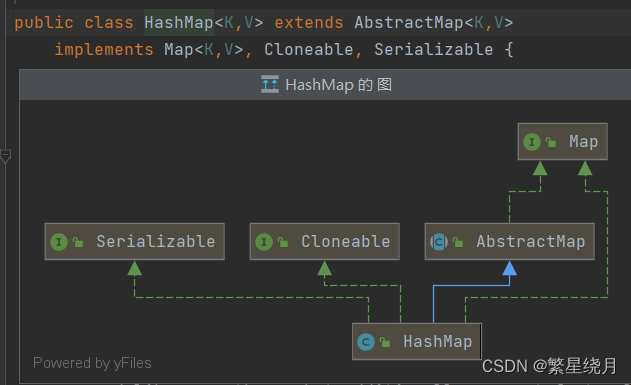Image resolution: width=631 pixels, height=385 pixels.
Task: Collapse the code fold marker in gutter
Action: 6,156
